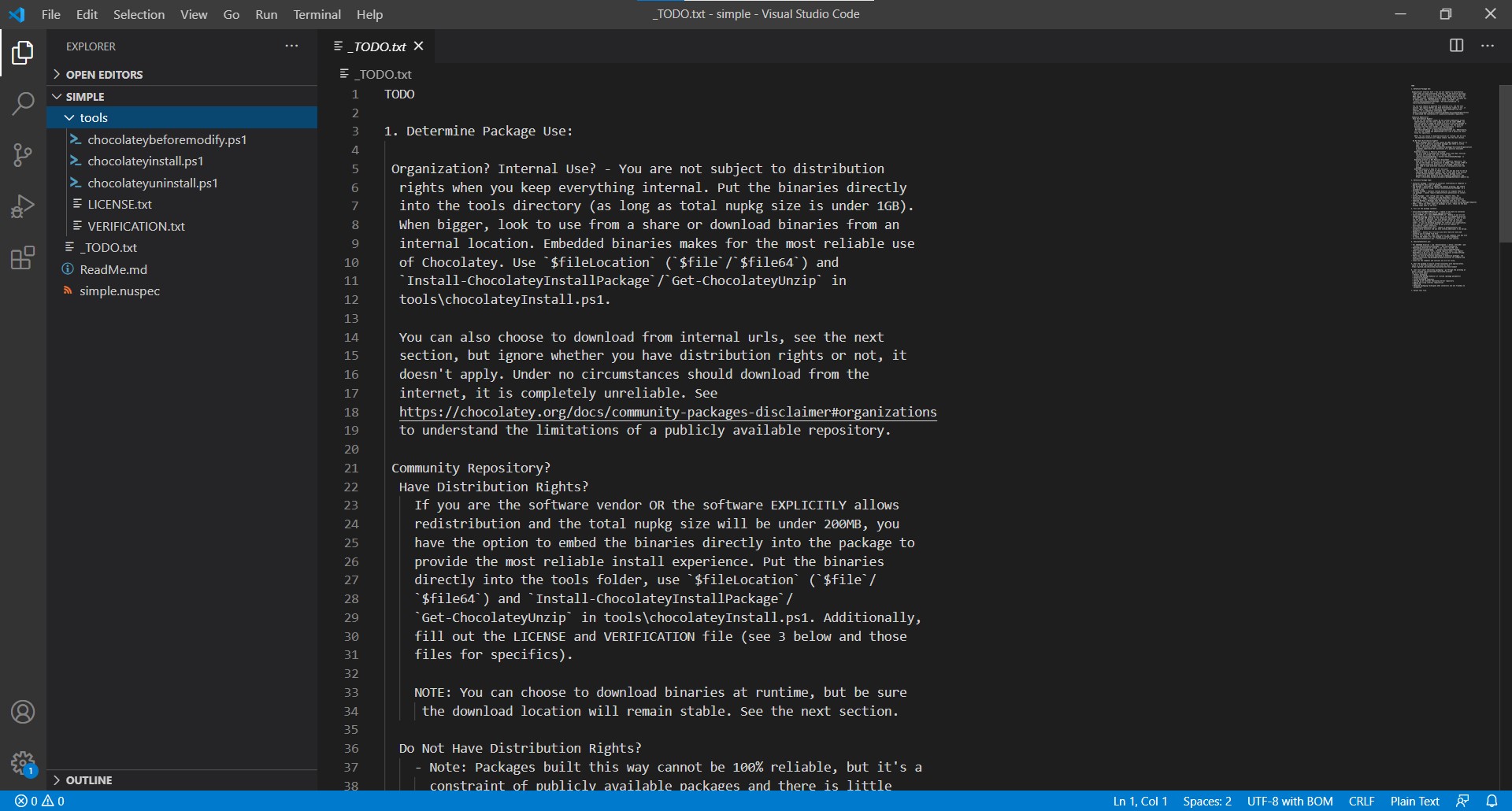This screenshot has width=1512, height=811.
Task: Open Explorer Views and More Actions ellipsis
Action: point(291,46)
